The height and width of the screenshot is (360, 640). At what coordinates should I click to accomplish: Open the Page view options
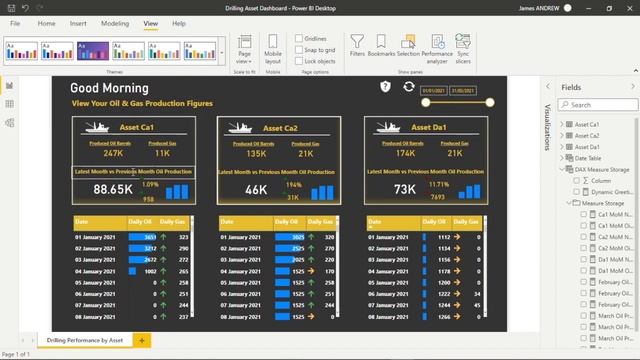pos(244,49)
